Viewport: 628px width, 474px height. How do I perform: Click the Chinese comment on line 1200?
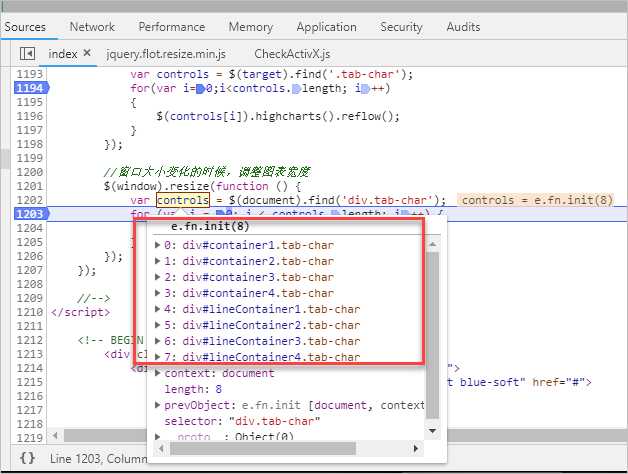coord(207,172)
